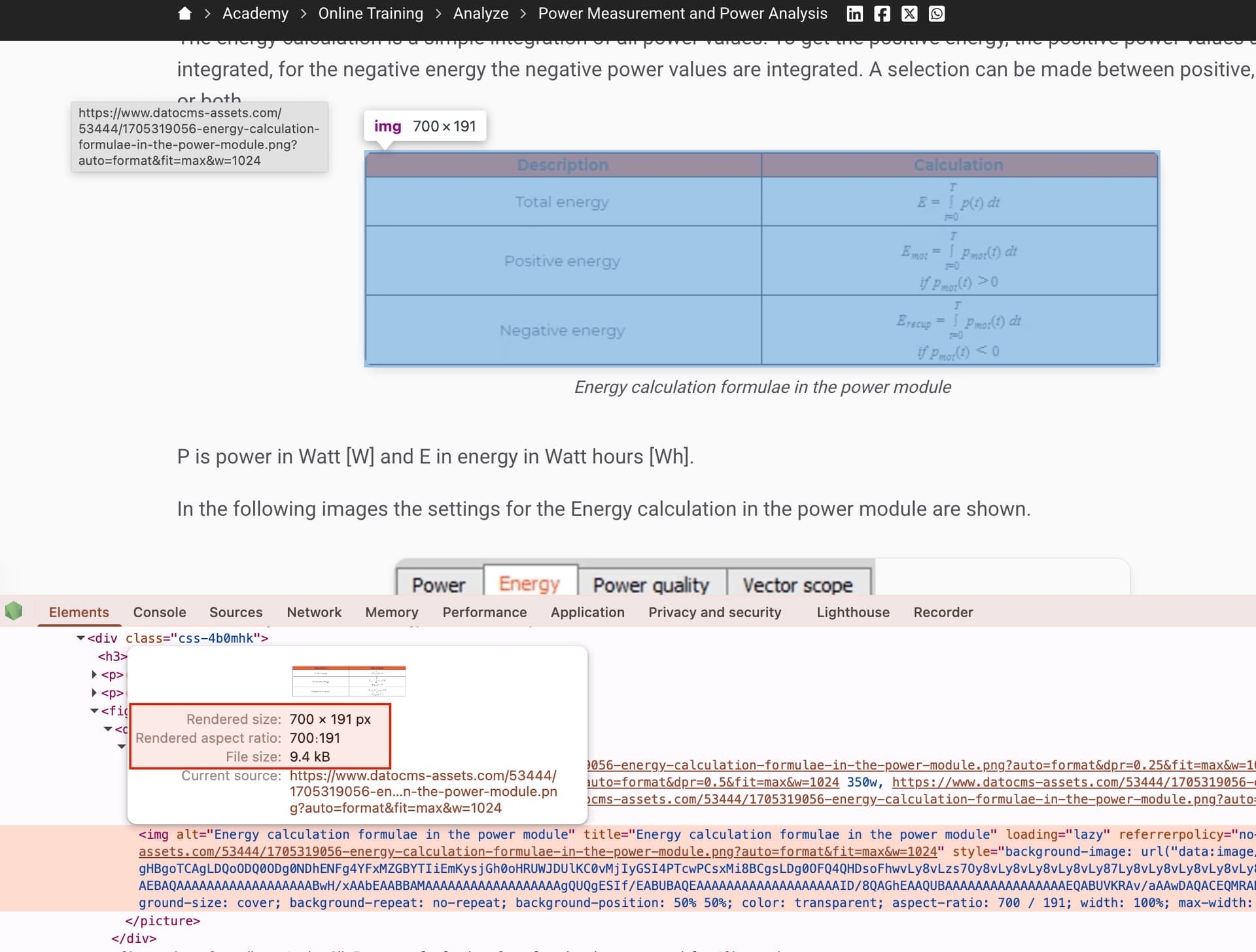Open the Recorder tab
Viewport: 1256px width, 952px height.
[943, 612]
